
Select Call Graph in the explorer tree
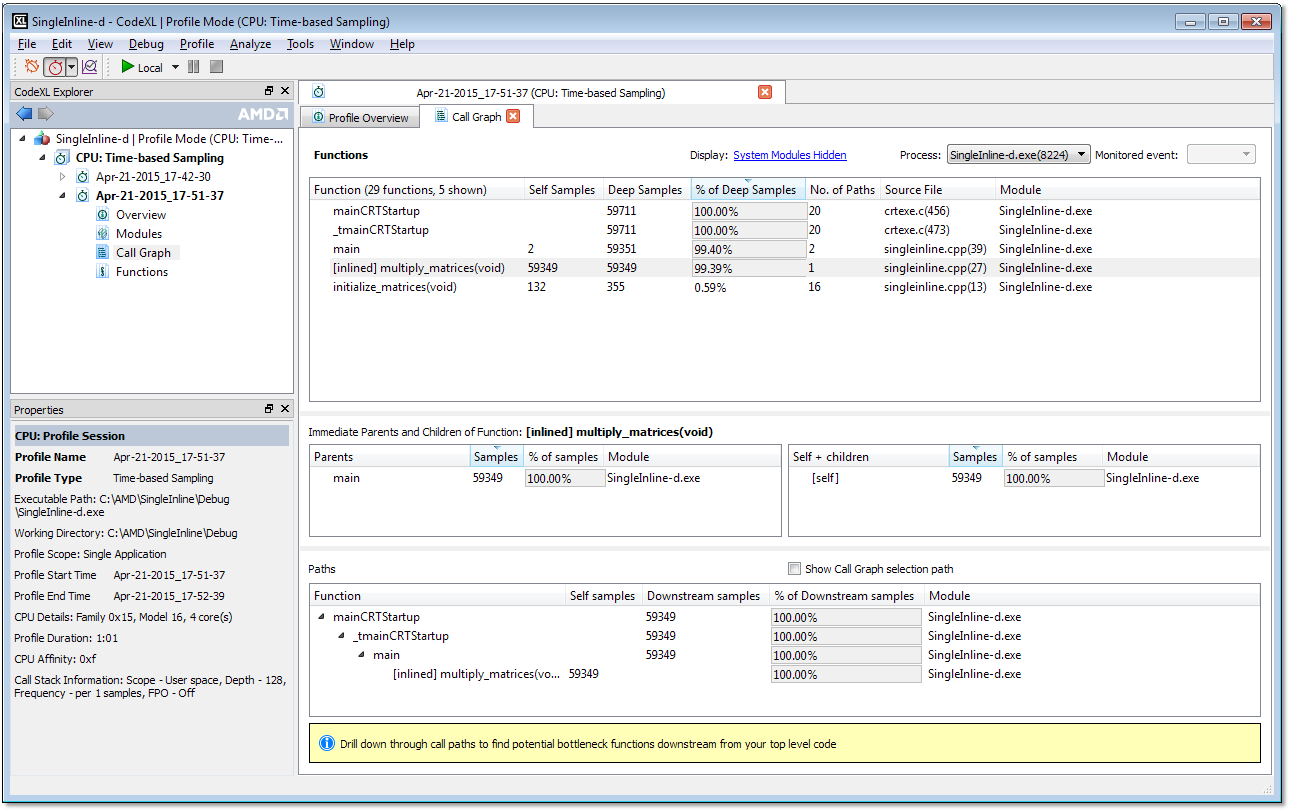[x=143, y=253]
